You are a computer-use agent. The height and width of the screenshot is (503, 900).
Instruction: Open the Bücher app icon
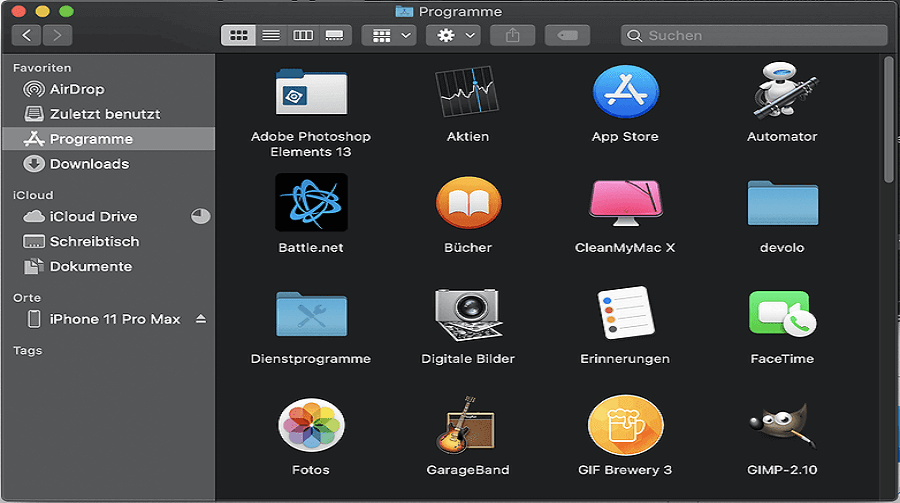[468, 202]
